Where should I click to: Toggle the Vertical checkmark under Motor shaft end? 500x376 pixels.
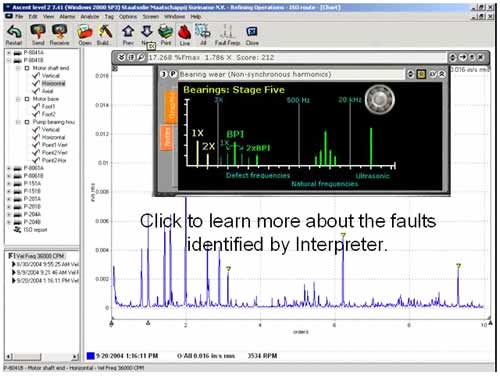pos(36,76)
